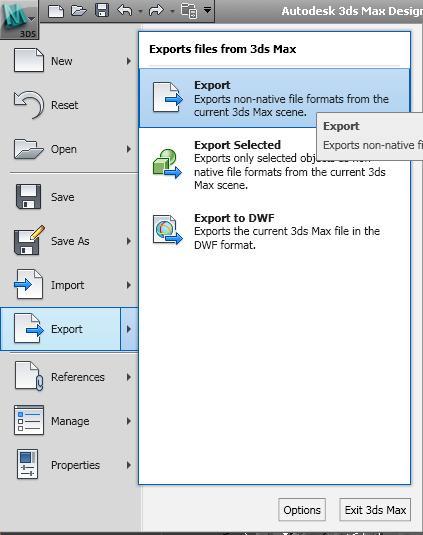
Task: Expand the Import submenu arrow
Action: [x=129, y=285]
